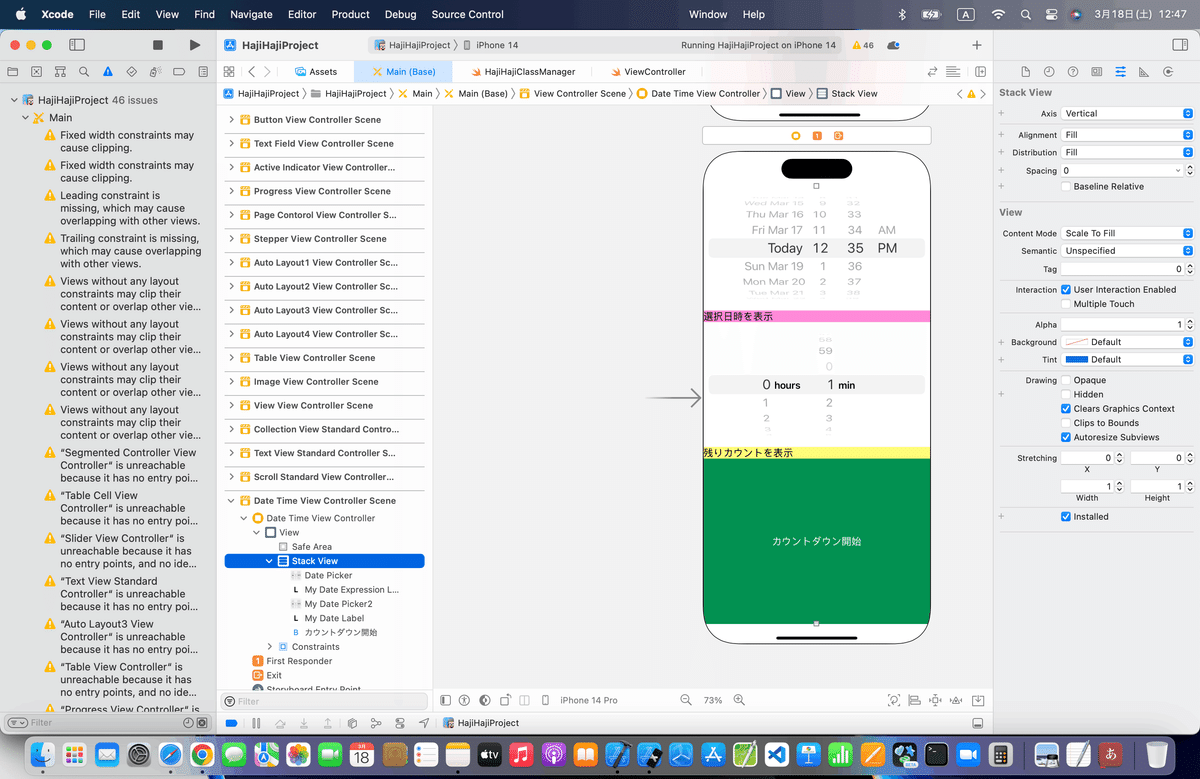Add an editor pane on the right

point(981,72)
